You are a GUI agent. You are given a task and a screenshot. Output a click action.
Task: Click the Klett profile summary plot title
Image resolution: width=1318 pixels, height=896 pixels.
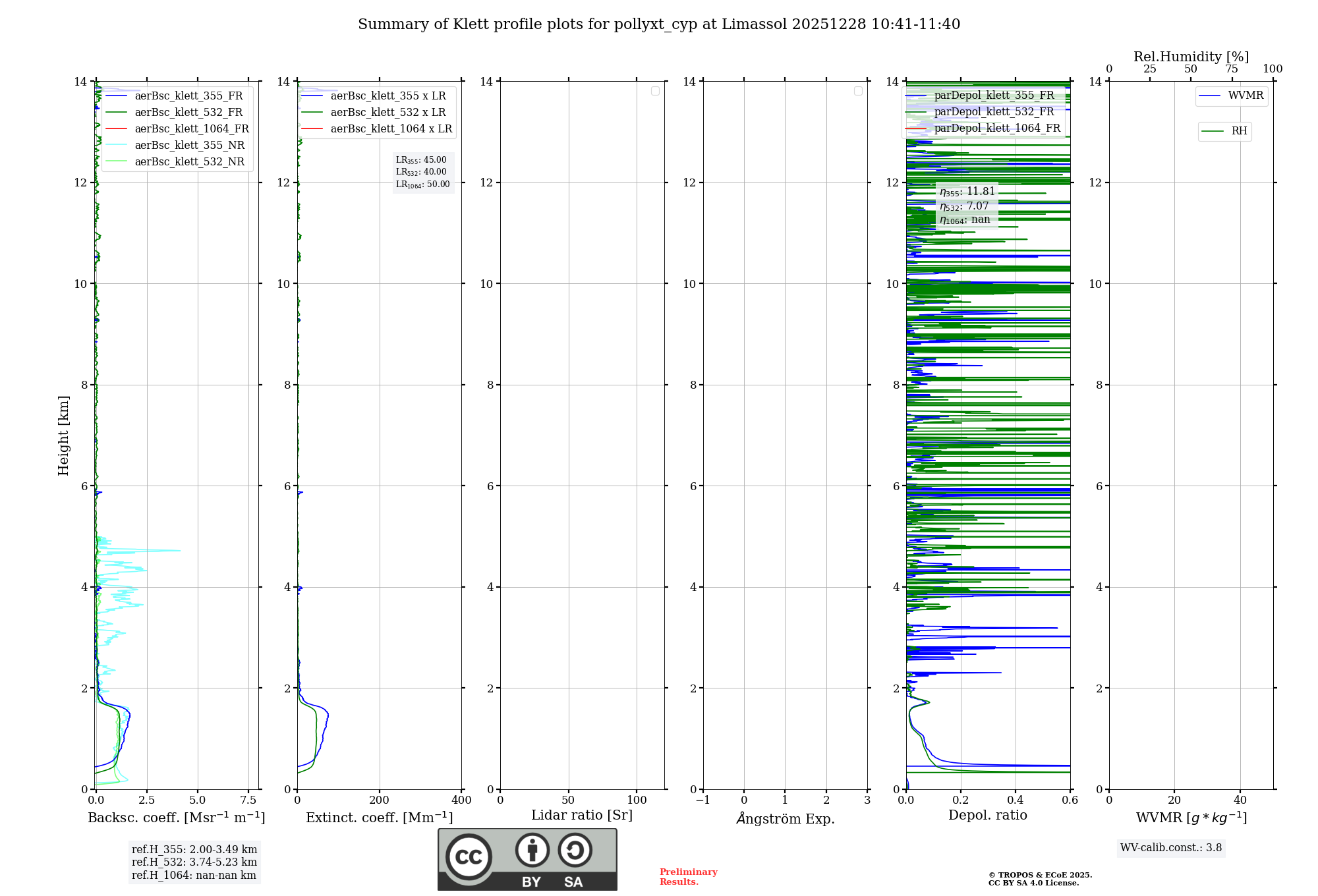659,24
